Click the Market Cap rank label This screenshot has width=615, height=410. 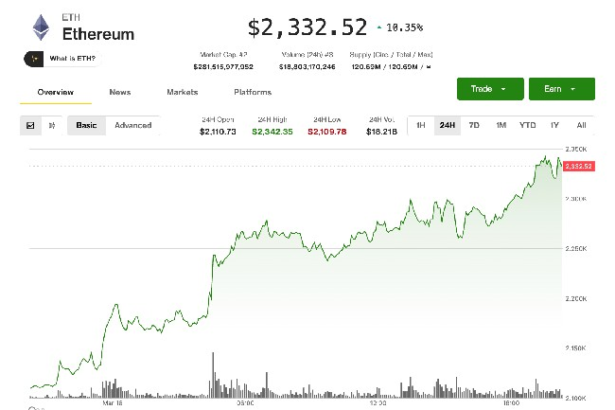[223, 56]
